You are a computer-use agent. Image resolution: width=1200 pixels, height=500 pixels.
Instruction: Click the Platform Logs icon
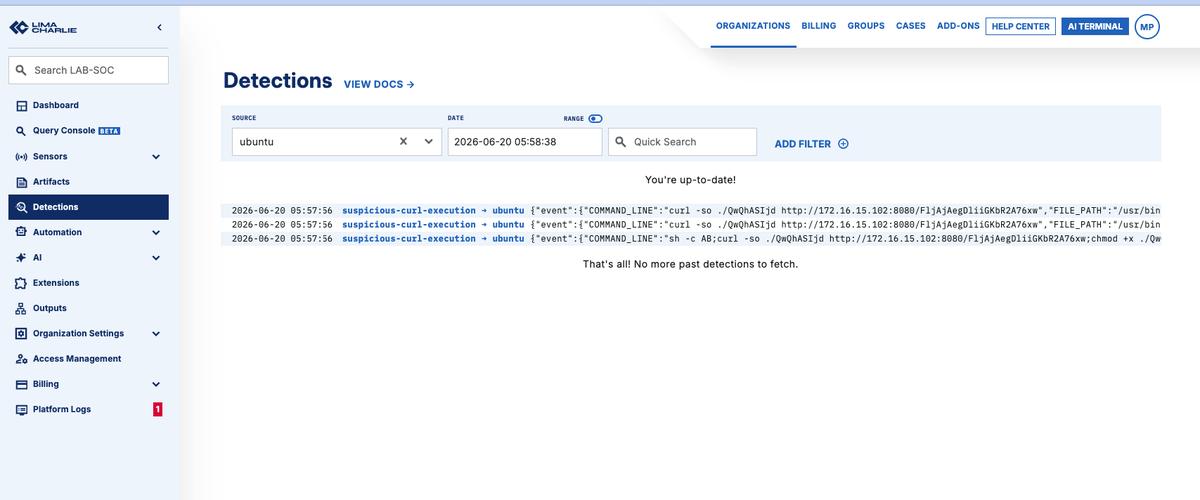point(21,409)
